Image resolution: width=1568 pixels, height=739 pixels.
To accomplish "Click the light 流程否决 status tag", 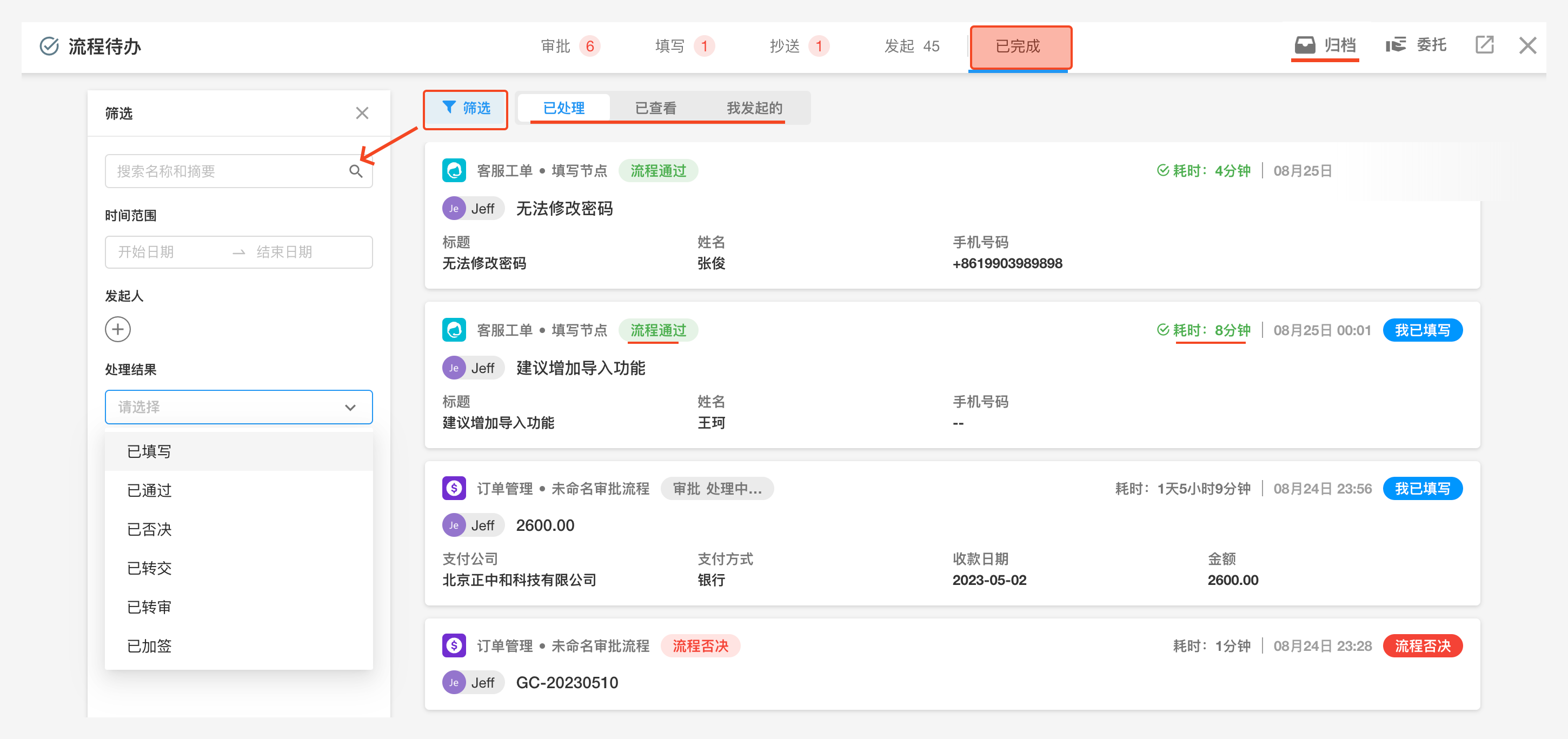I will (700, 646).
